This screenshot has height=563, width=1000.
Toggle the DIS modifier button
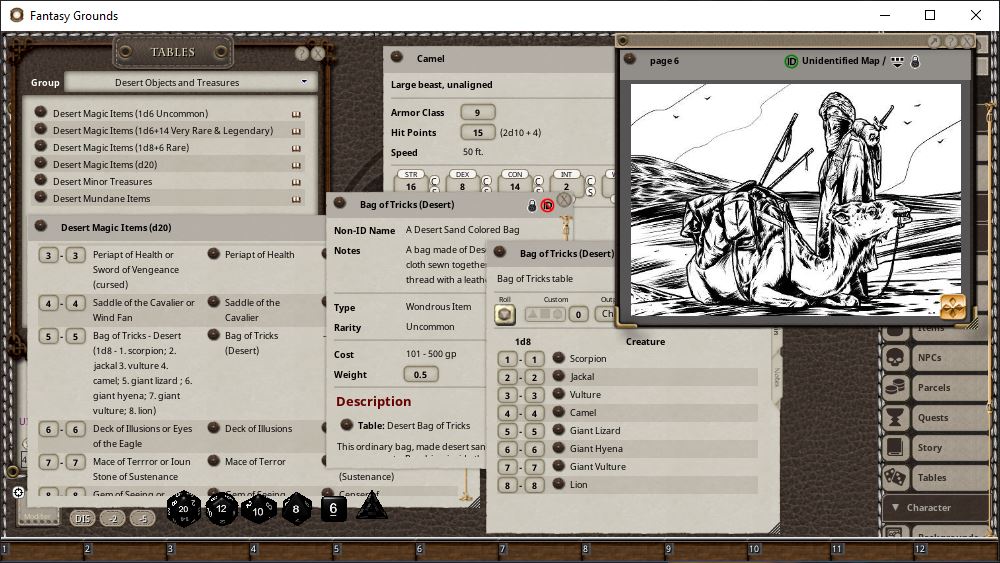(x=82, y=518)
